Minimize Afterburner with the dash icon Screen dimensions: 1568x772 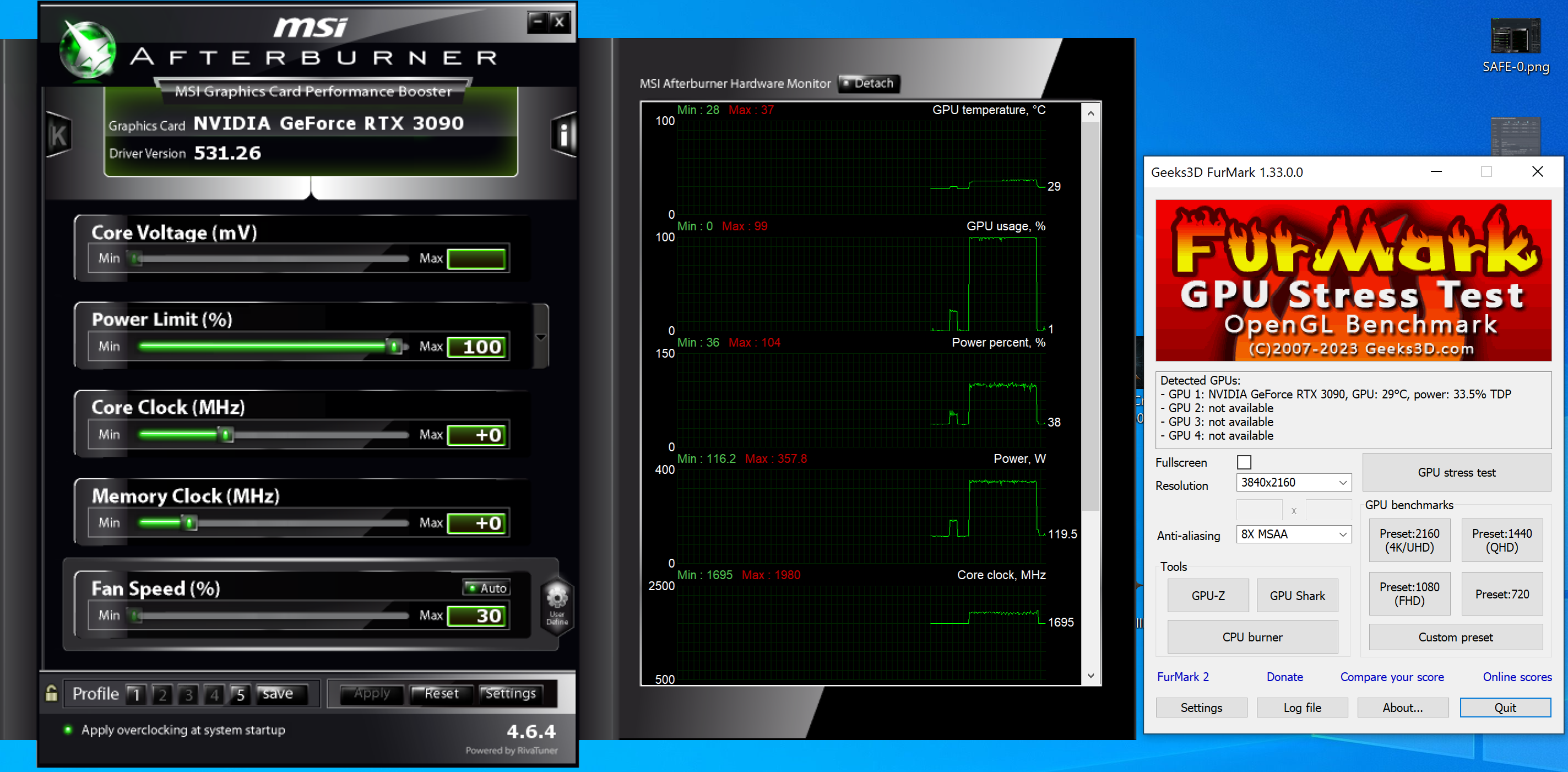538,23
